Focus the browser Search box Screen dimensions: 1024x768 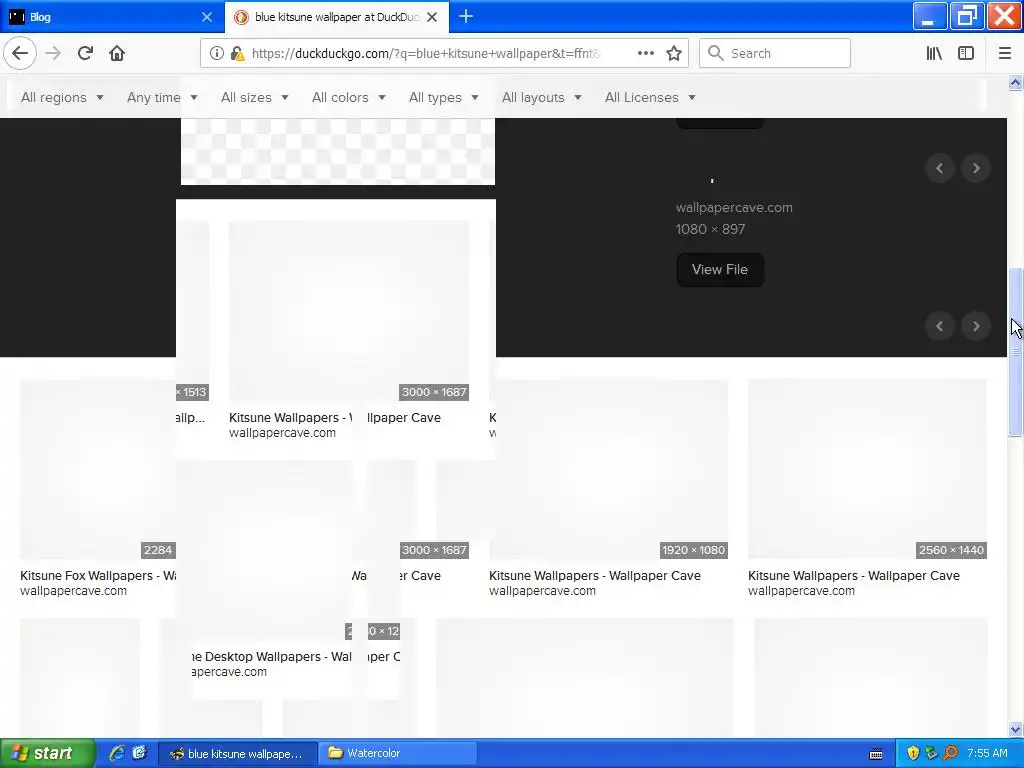point(775,54)
